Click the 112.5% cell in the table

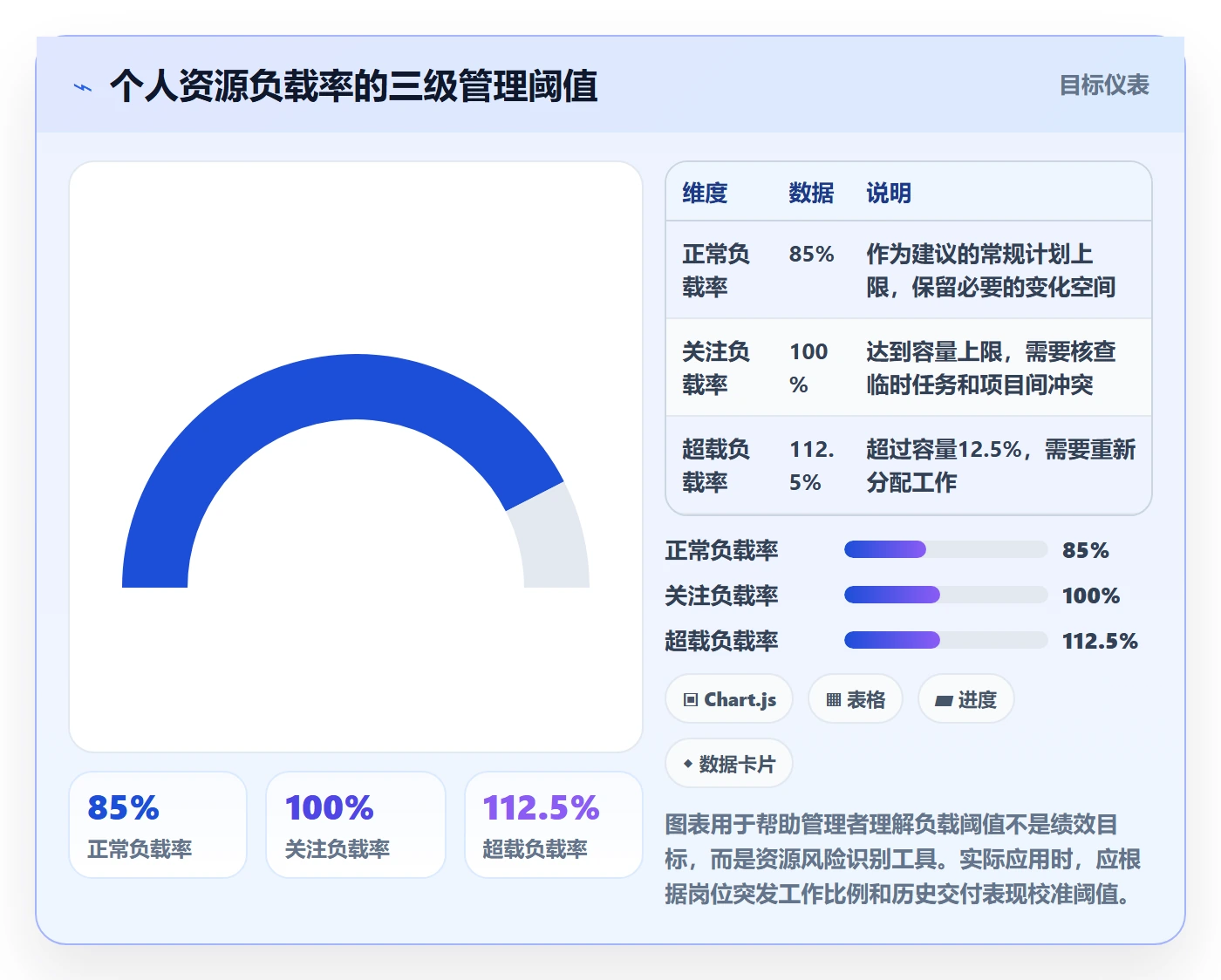pyautogui.click(x=812, y=466)
